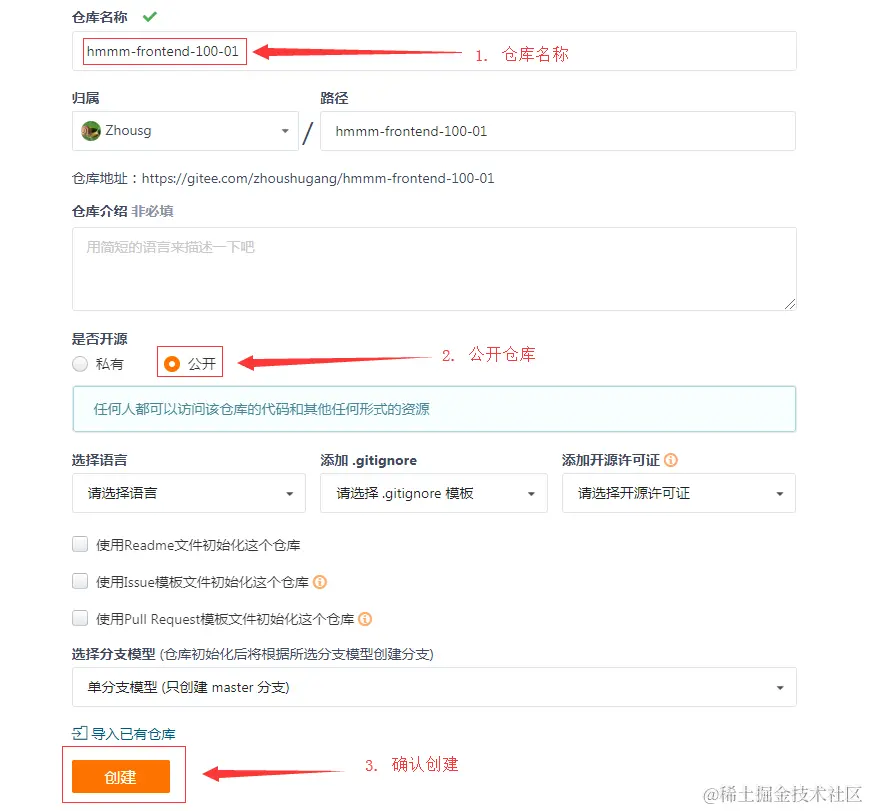This screenshot has width=869, height=811.
Task: Click the 仓库介绍 description textarea
Action: (x=434, y=269)
